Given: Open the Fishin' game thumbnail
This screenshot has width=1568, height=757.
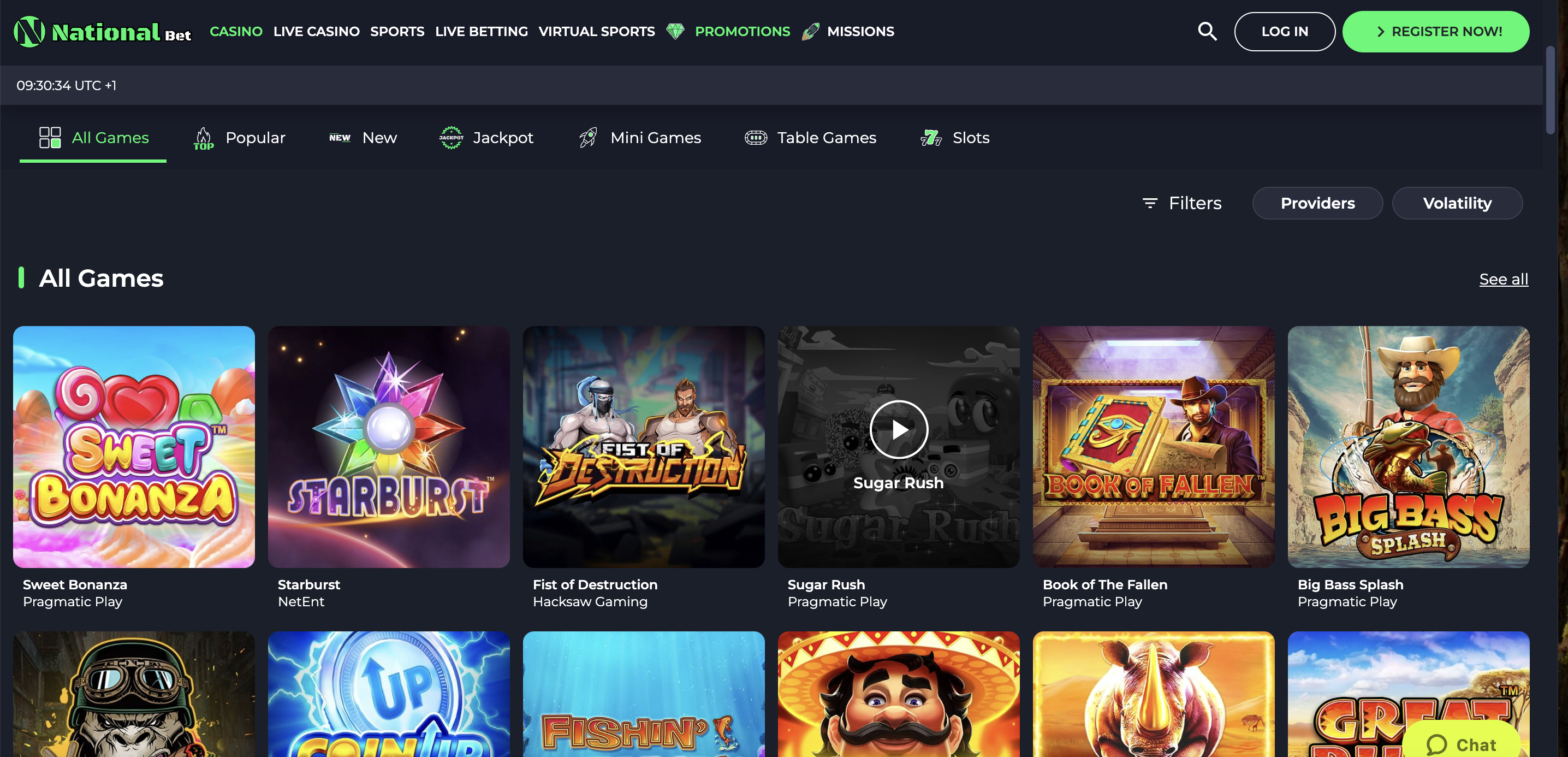Looking at the screenshot, I should coord(643,694).
